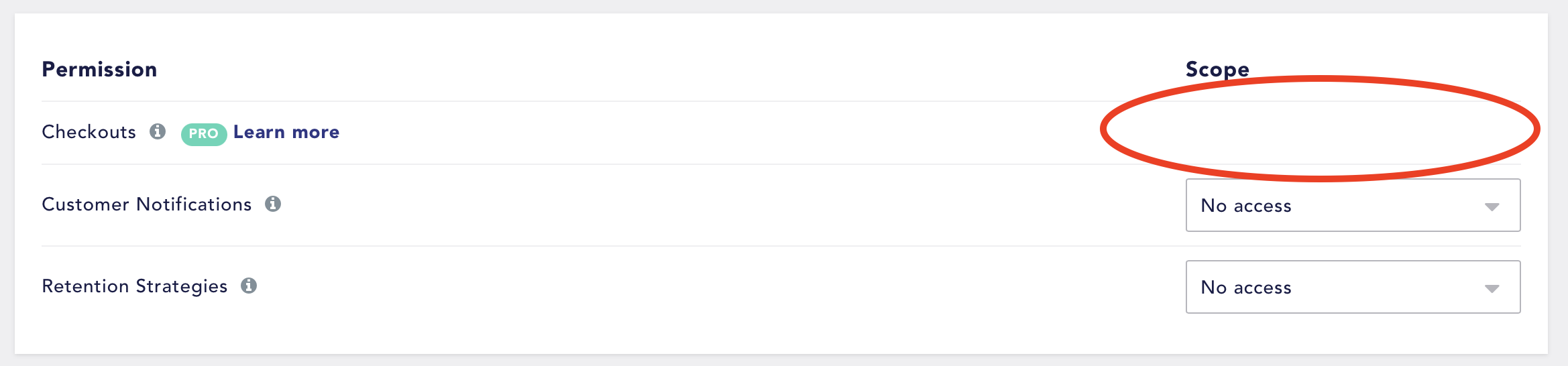The image size is (1568, 366).
Task: Open the Learn more link
Action: (286, 132)
